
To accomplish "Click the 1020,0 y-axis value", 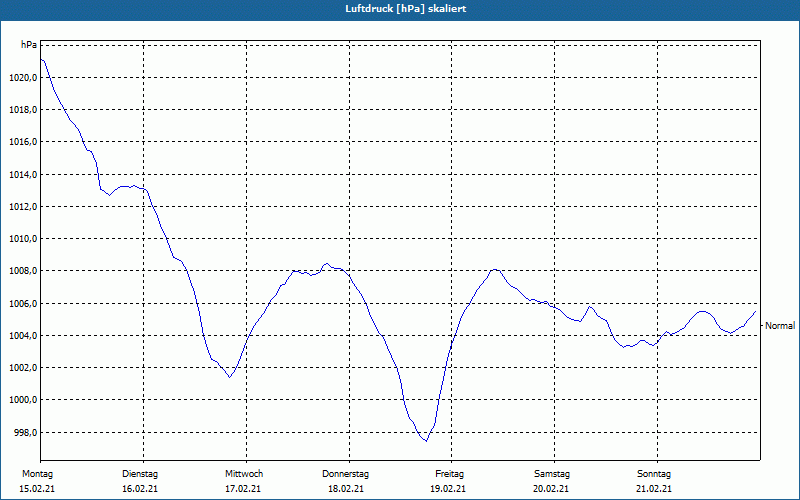I will click(23, 78).
